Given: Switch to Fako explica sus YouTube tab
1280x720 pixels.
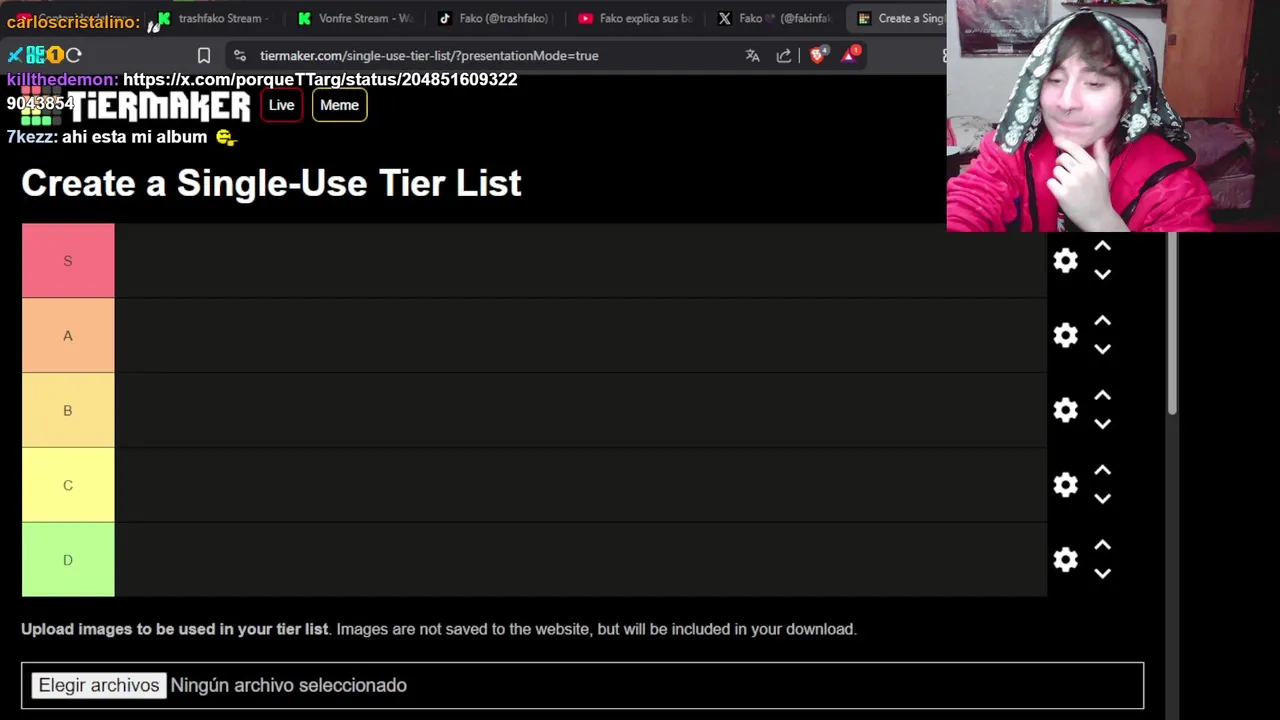Looking at the screenshot, I should 635,18.
